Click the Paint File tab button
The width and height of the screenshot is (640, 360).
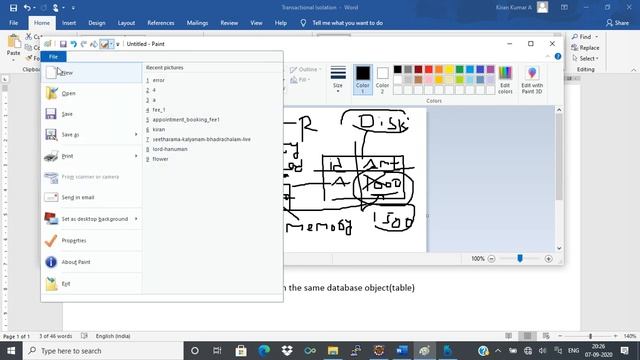[x=53, y=57]
